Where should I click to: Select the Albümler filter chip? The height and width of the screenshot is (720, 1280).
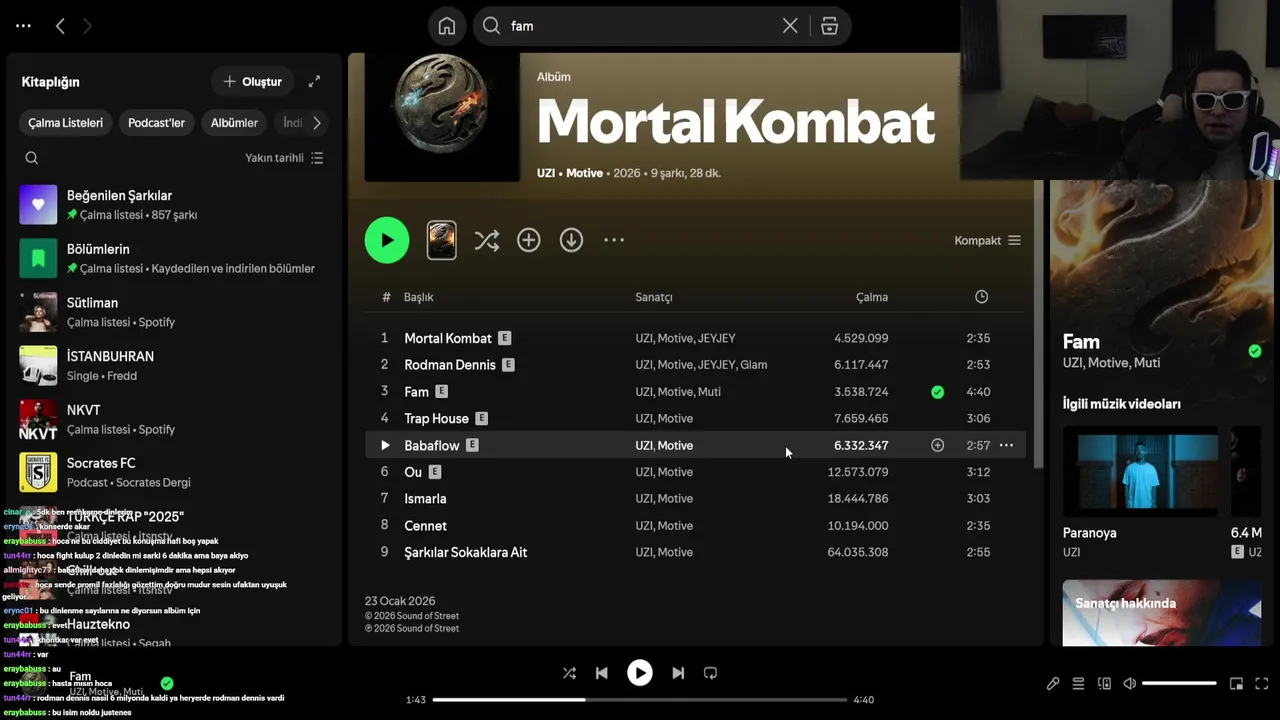234,123
